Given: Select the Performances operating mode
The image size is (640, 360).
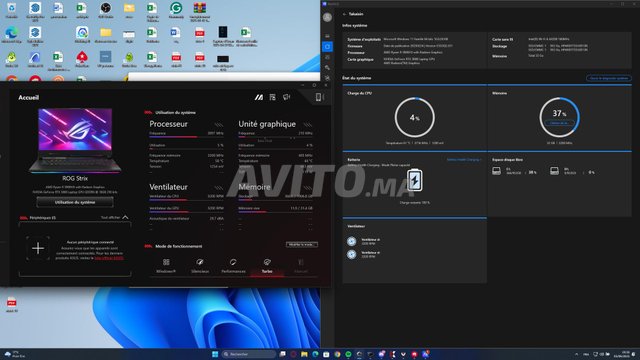Looking at the screenshot, I should click(233, 266).
